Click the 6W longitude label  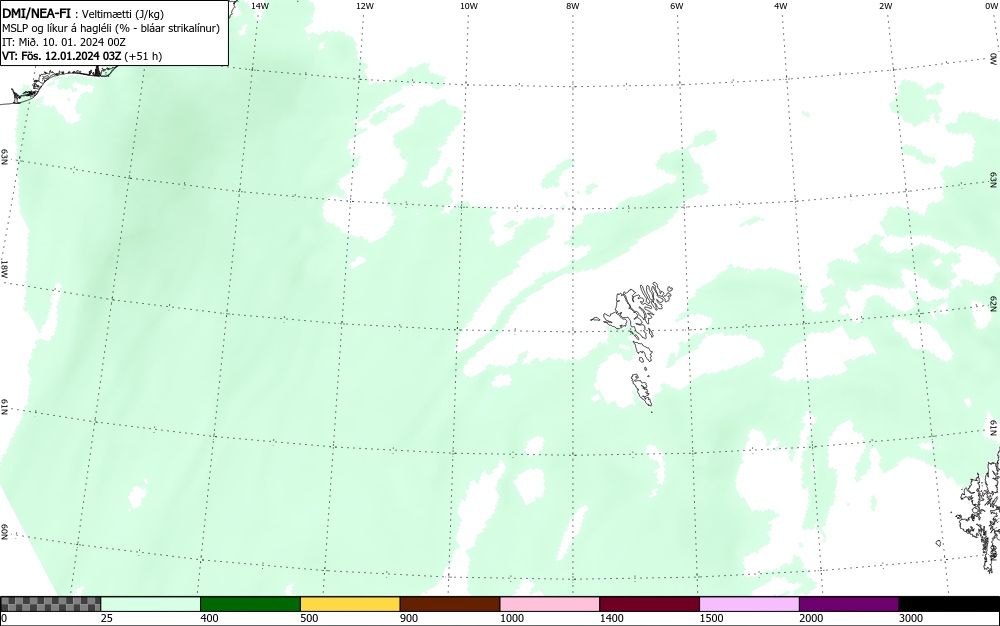coord(677,6)
